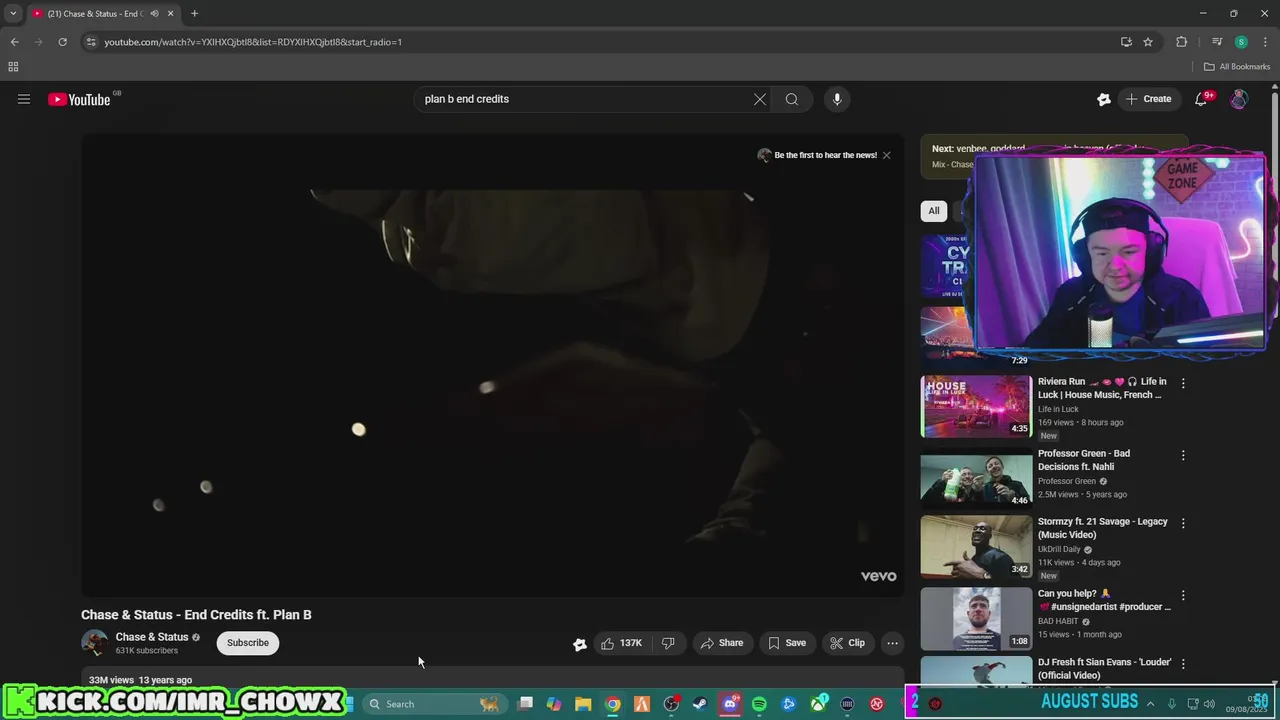Bookmark this page with star icon

1148,42
